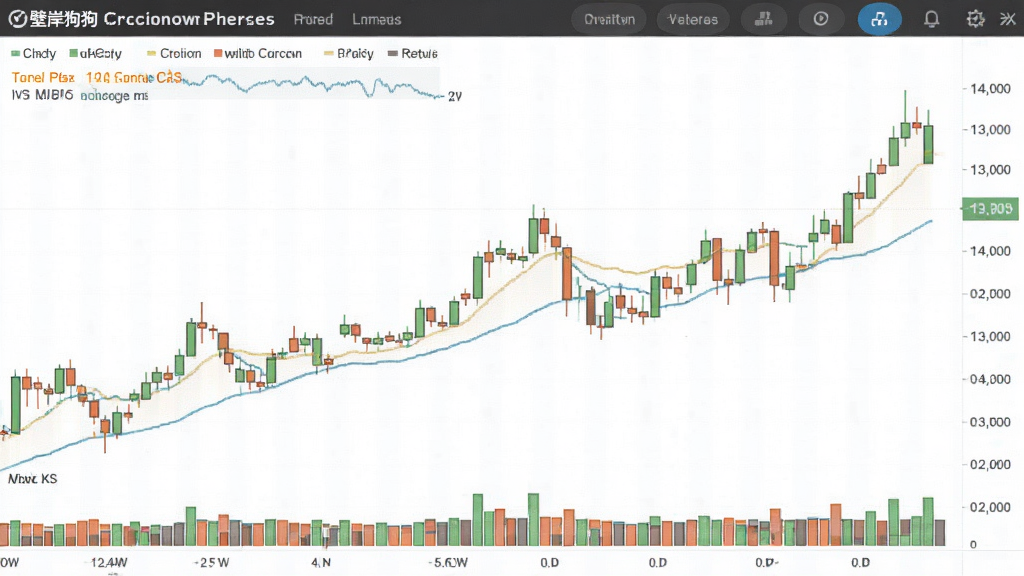
Task: Toggle the Bfaidy legend entry
Action: pos(349,54)
